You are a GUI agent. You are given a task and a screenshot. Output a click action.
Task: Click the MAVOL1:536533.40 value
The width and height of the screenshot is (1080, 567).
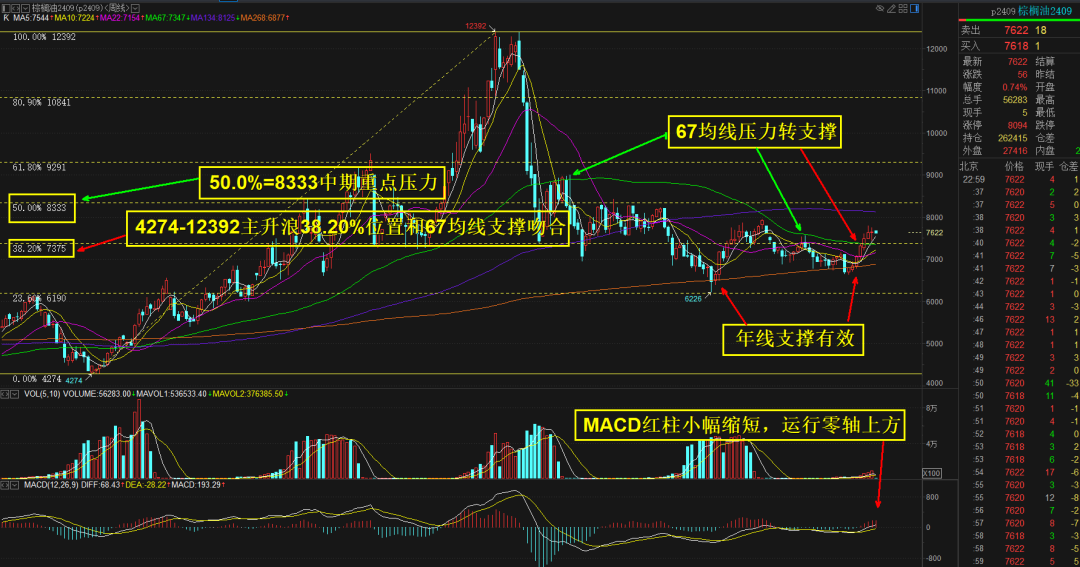pos(170,394)
